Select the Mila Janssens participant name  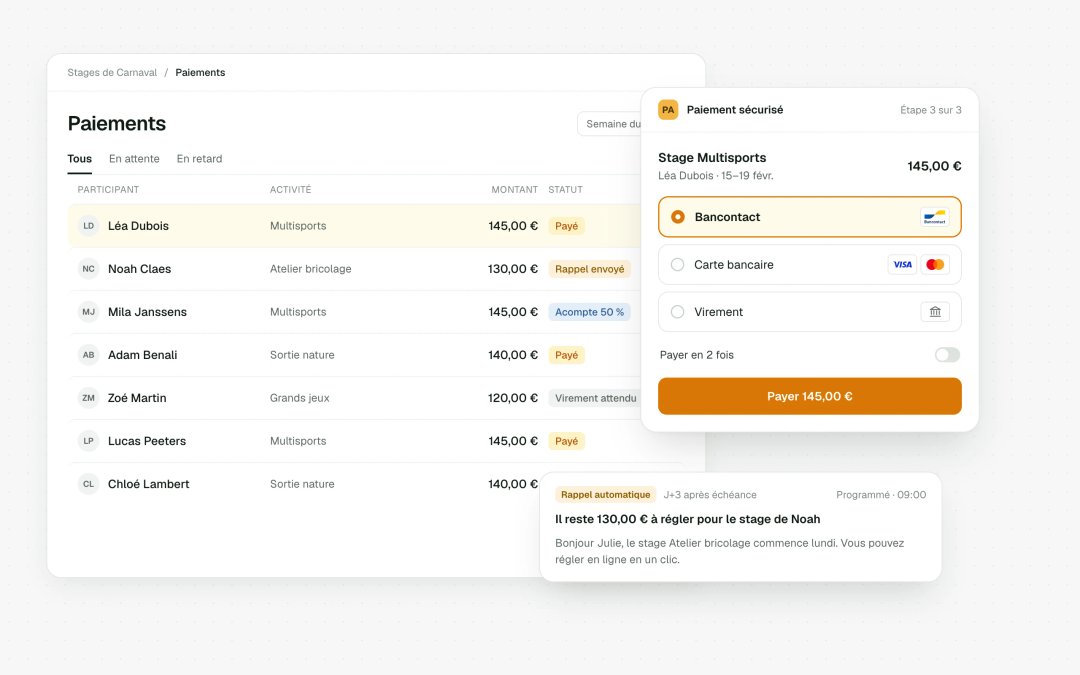pos(147,312)
